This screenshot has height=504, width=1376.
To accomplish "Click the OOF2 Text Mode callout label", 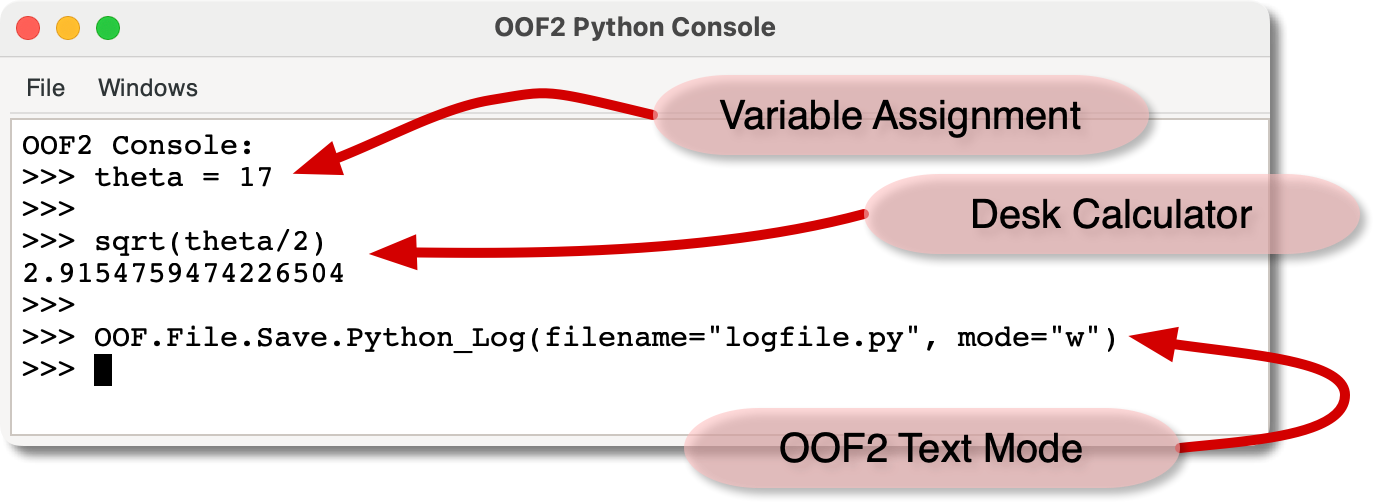I will pos(930,448).
